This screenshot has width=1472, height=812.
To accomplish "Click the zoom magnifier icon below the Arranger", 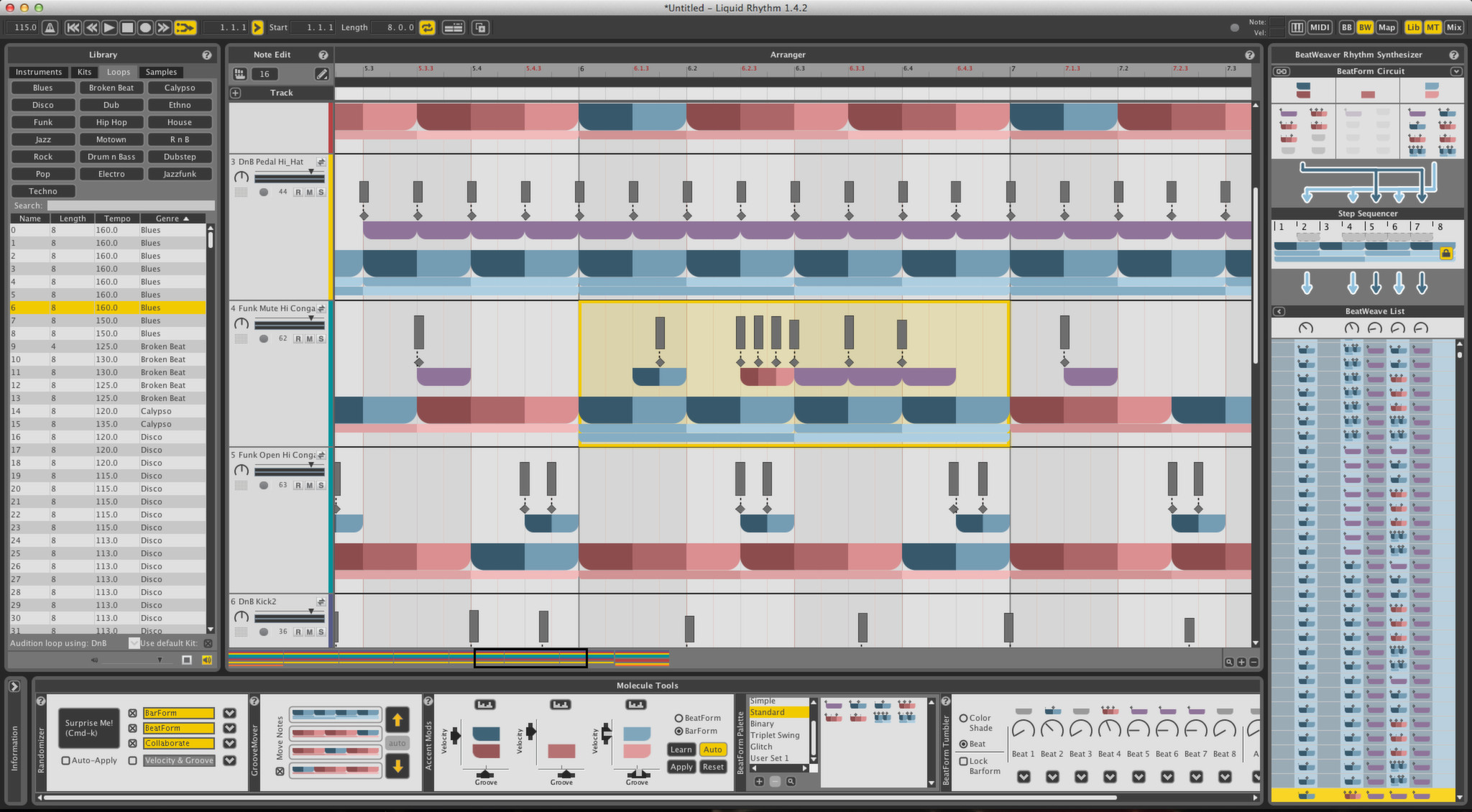I will click(1229, 661).
